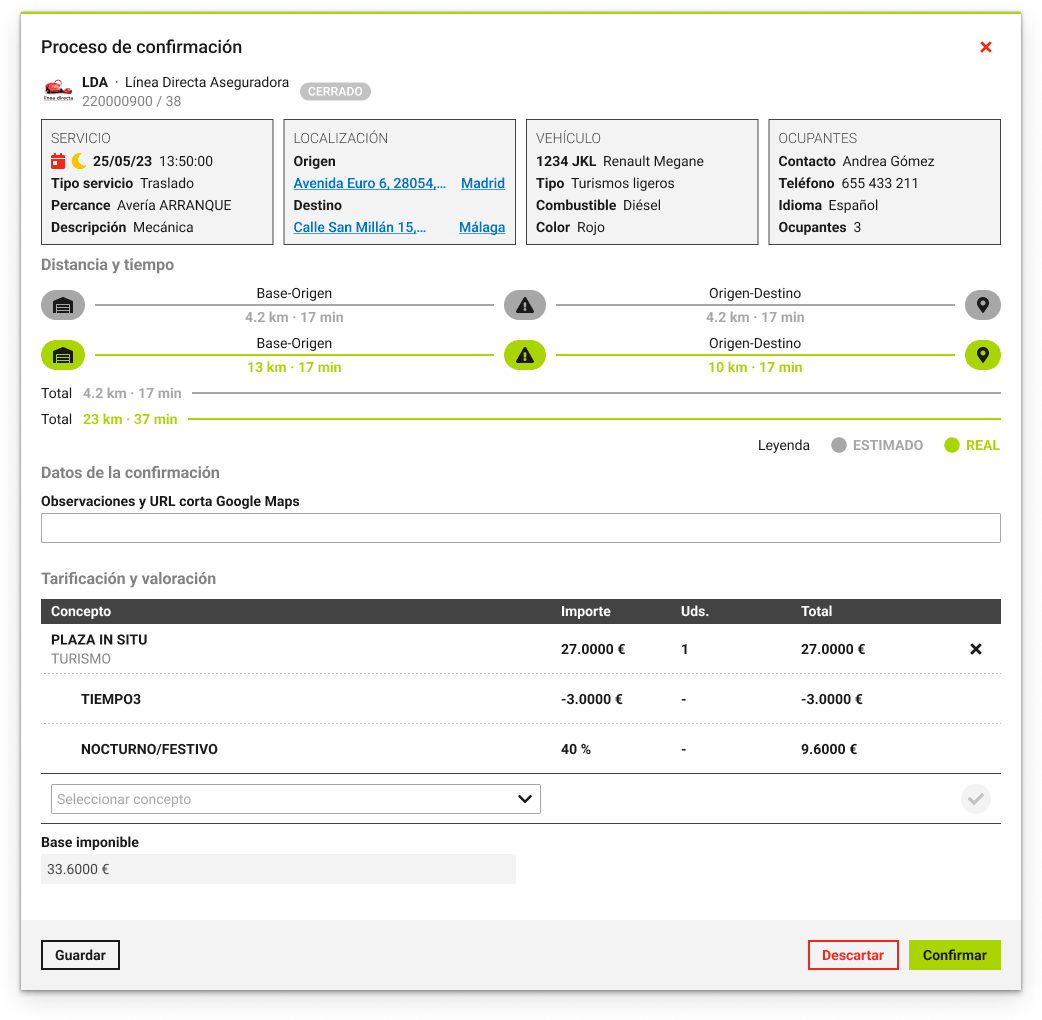Click the checkmark to add selected concept

point(976,799)
